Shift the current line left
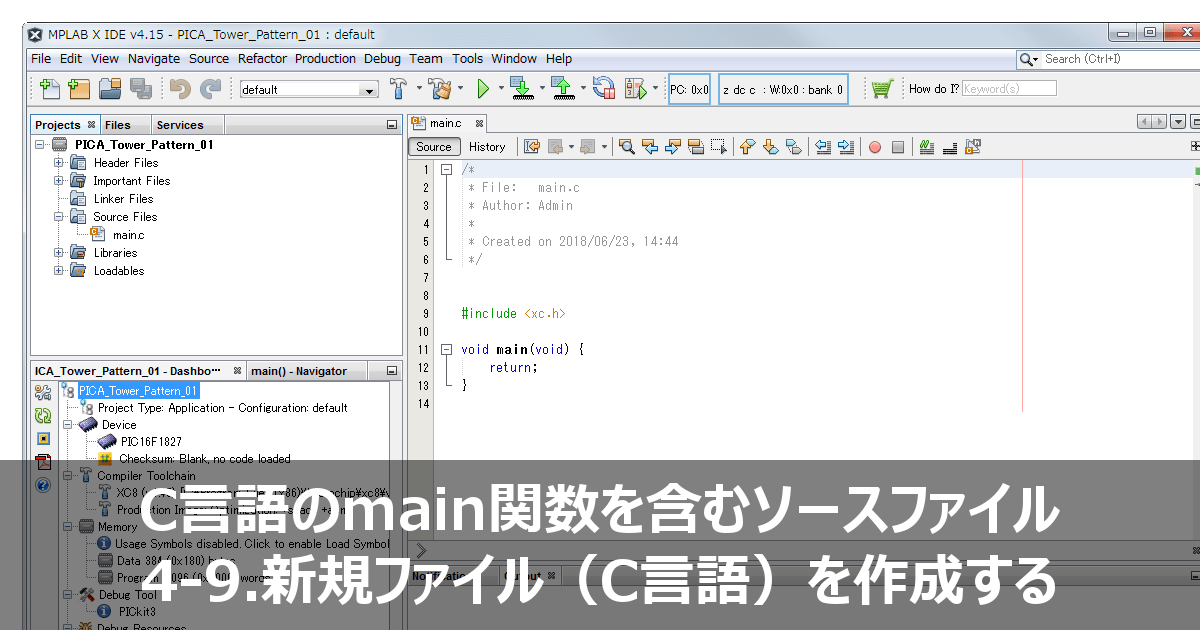 coord(822,146)
